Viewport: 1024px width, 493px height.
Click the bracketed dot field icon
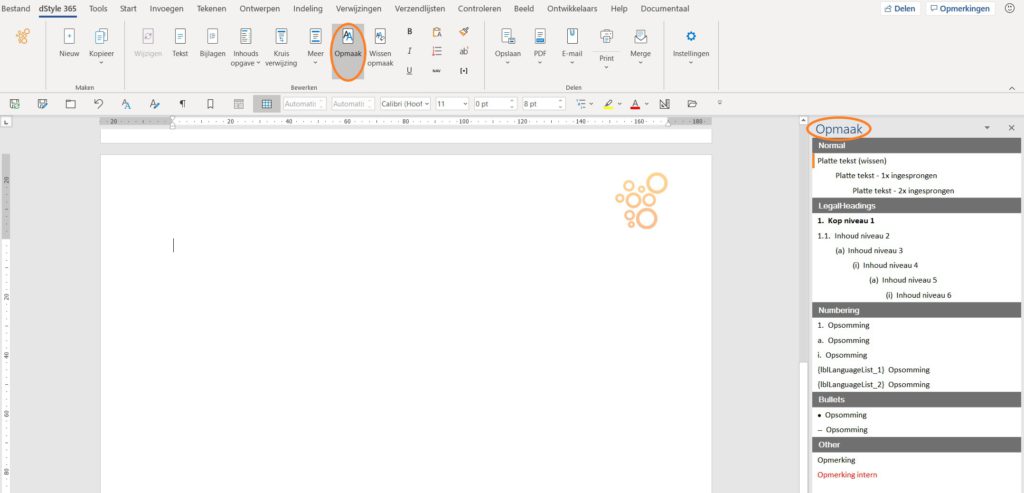click(464, 71)
